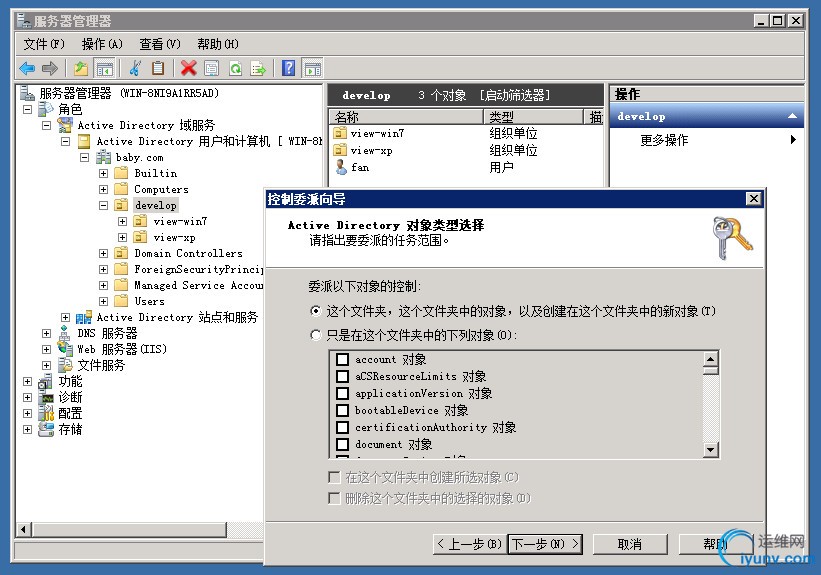Viewport: 821px width, 575px height.
Task: Select radio for this folder and all objects
Action: (x=315, y=311)
